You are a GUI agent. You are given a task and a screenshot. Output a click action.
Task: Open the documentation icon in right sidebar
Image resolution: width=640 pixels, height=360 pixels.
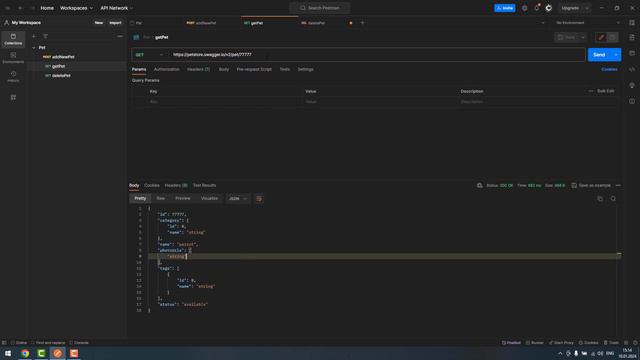[x=632, y=37]
